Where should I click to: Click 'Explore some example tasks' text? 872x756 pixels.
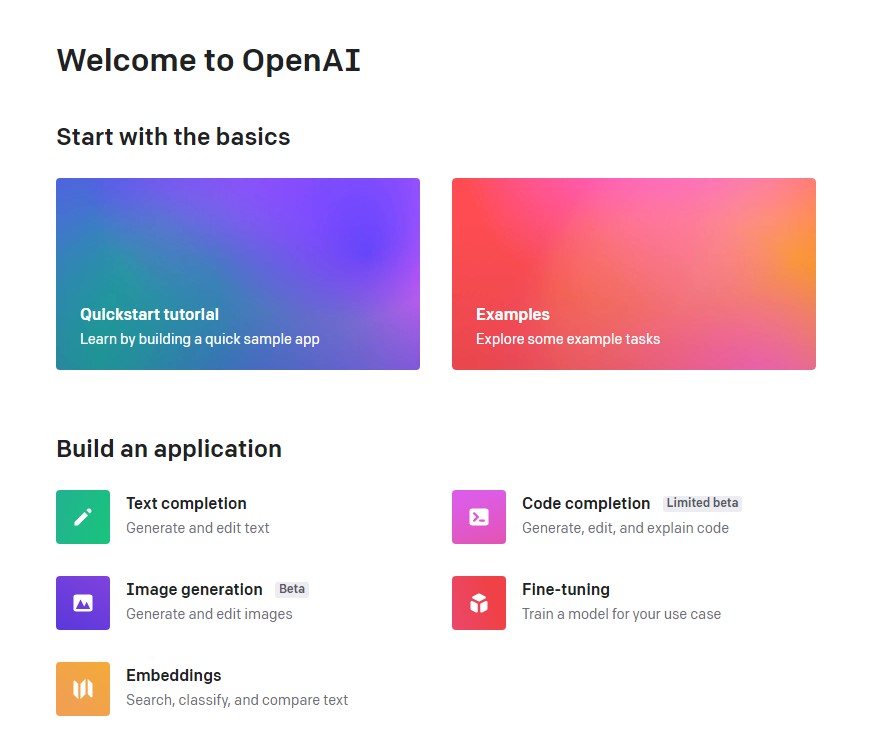pos(568,339)
